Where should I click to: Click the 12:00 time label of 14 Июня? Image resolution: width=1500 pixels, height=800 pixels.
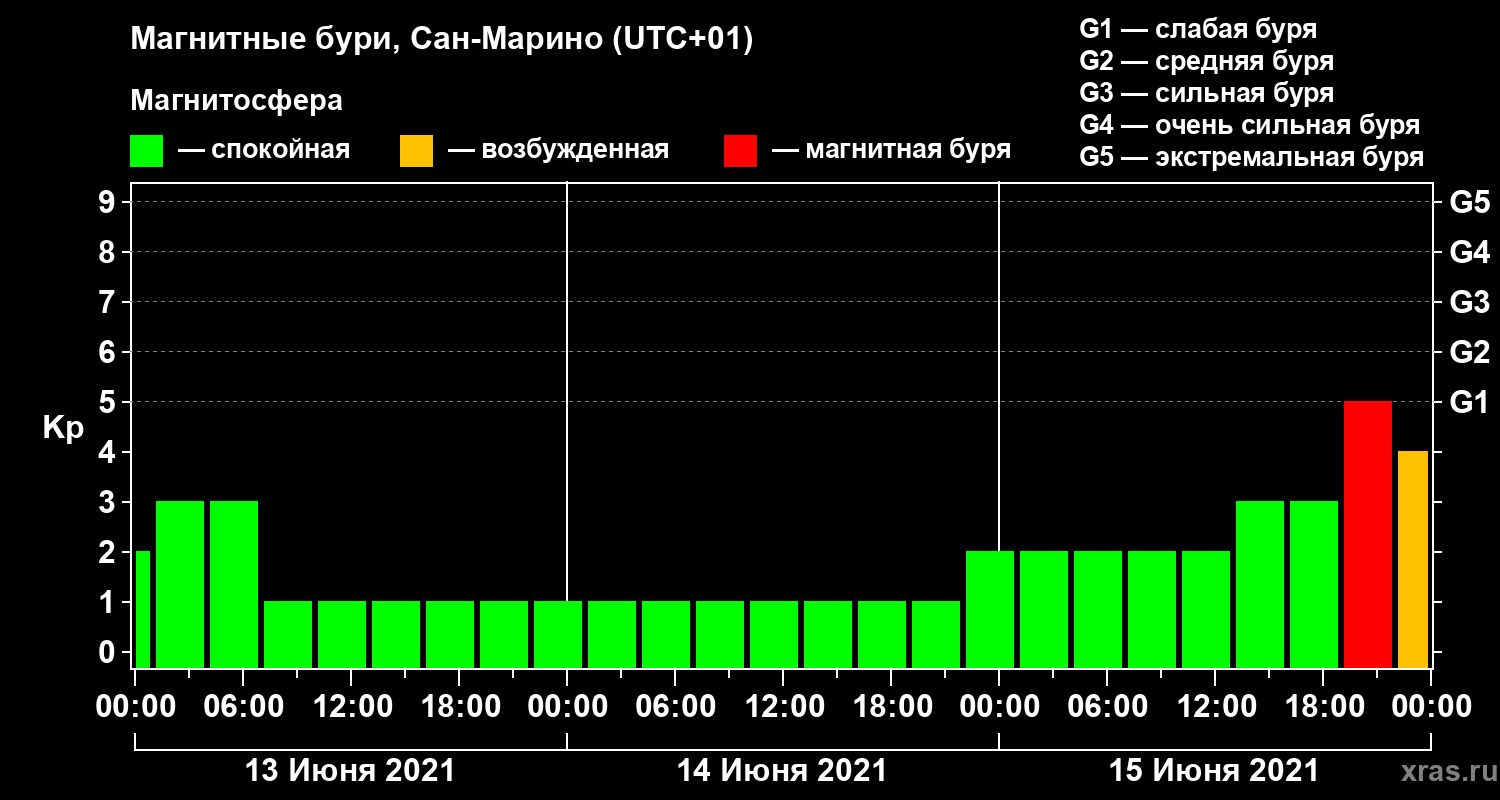(783, 706)
